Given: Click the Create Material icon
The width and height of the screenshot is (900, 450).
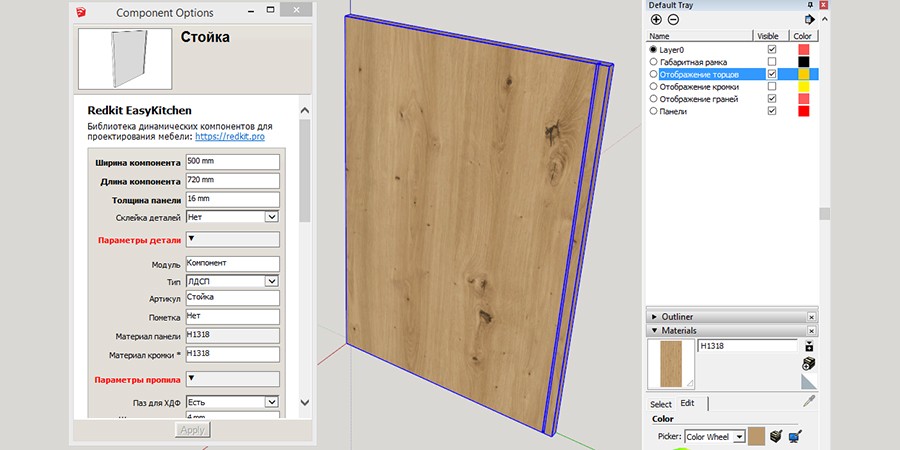Looking at the screenshot, I should pyautogui.click(x=809, y=364).
